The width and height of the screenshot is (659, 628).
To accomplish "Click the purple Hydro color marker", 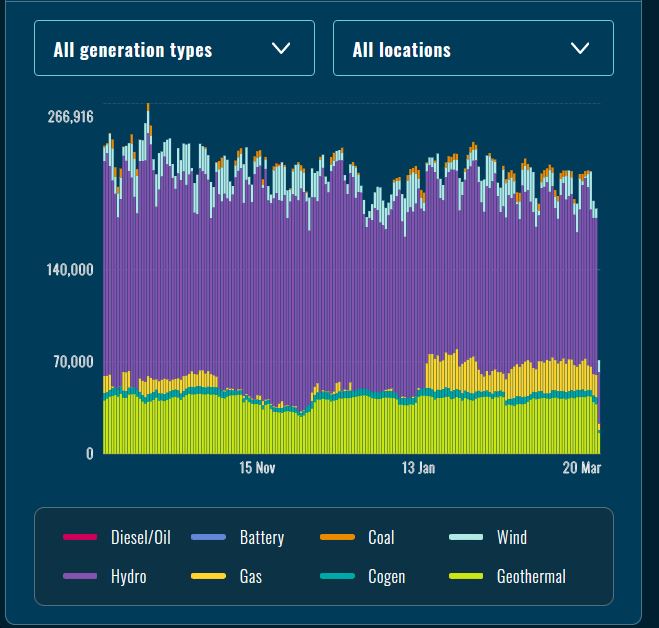I will click(80, 577).
